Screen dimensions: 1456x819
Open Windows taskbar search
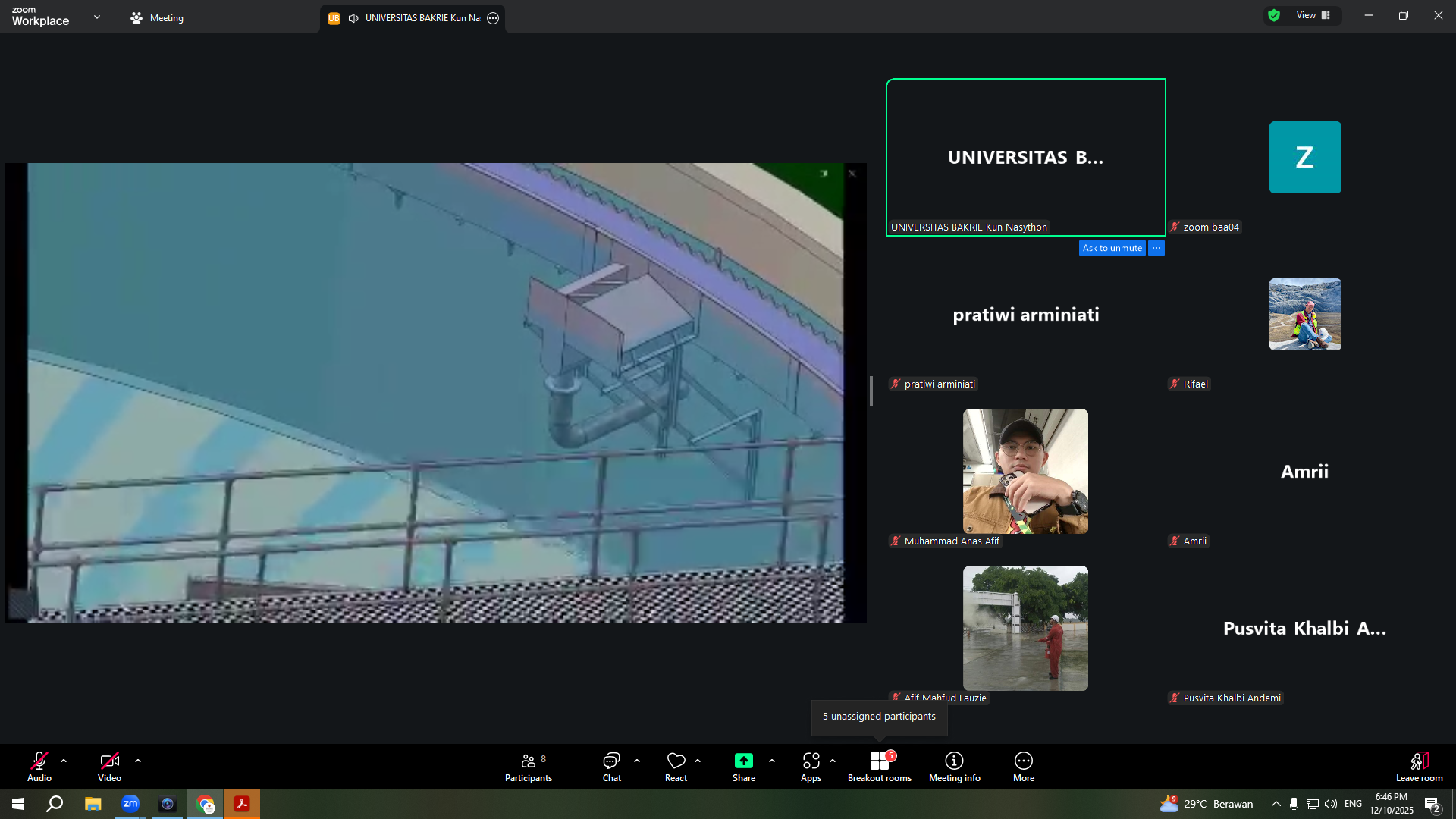pos(55,804)
